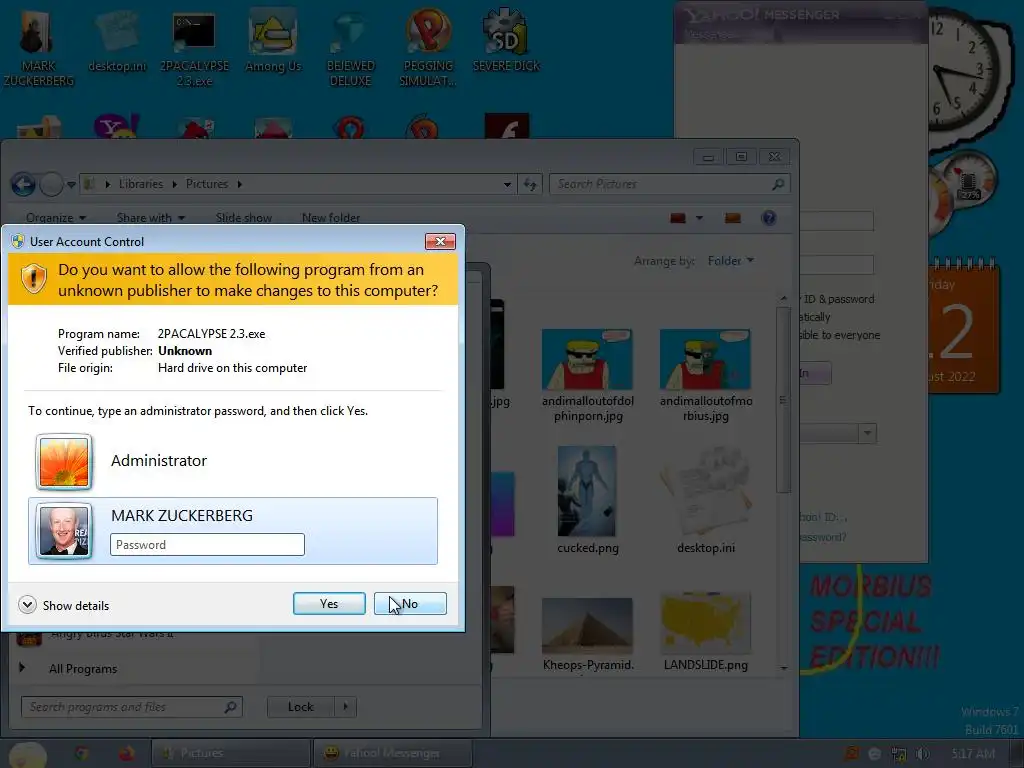
Task: Click the search magnifier in Search Pictures
Action: click(x=778, y=184)
